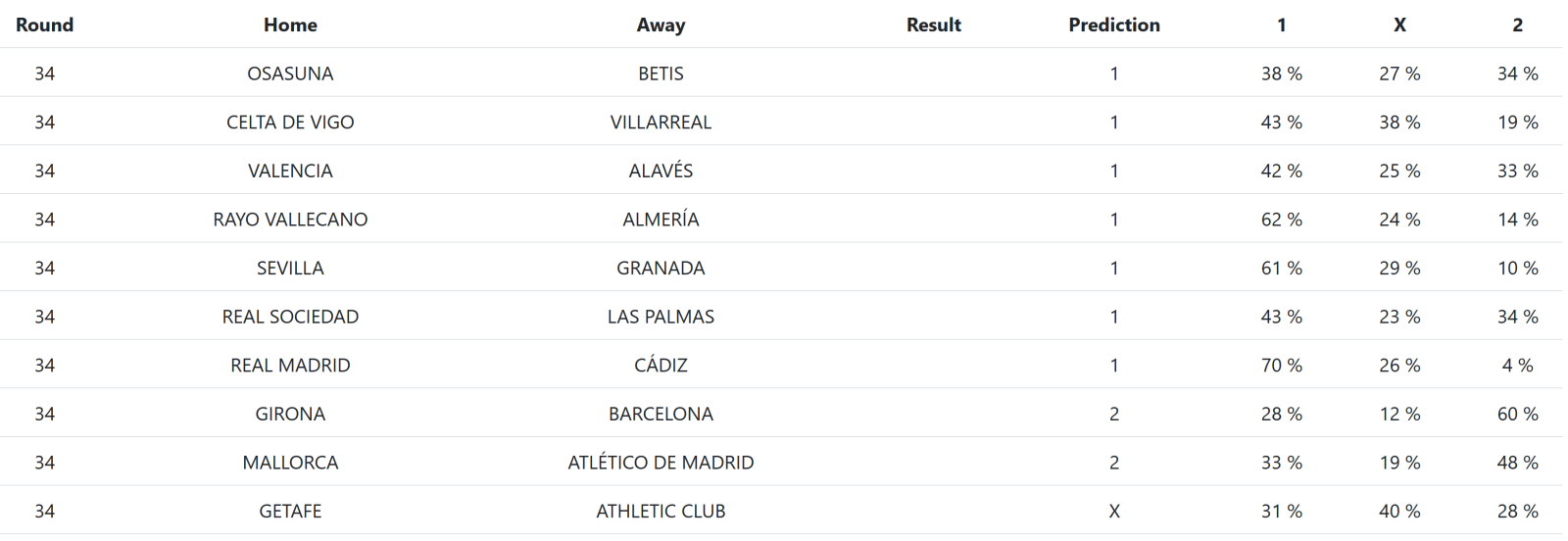Click on REAL SOCIEDAD team name

click(290, 317)
